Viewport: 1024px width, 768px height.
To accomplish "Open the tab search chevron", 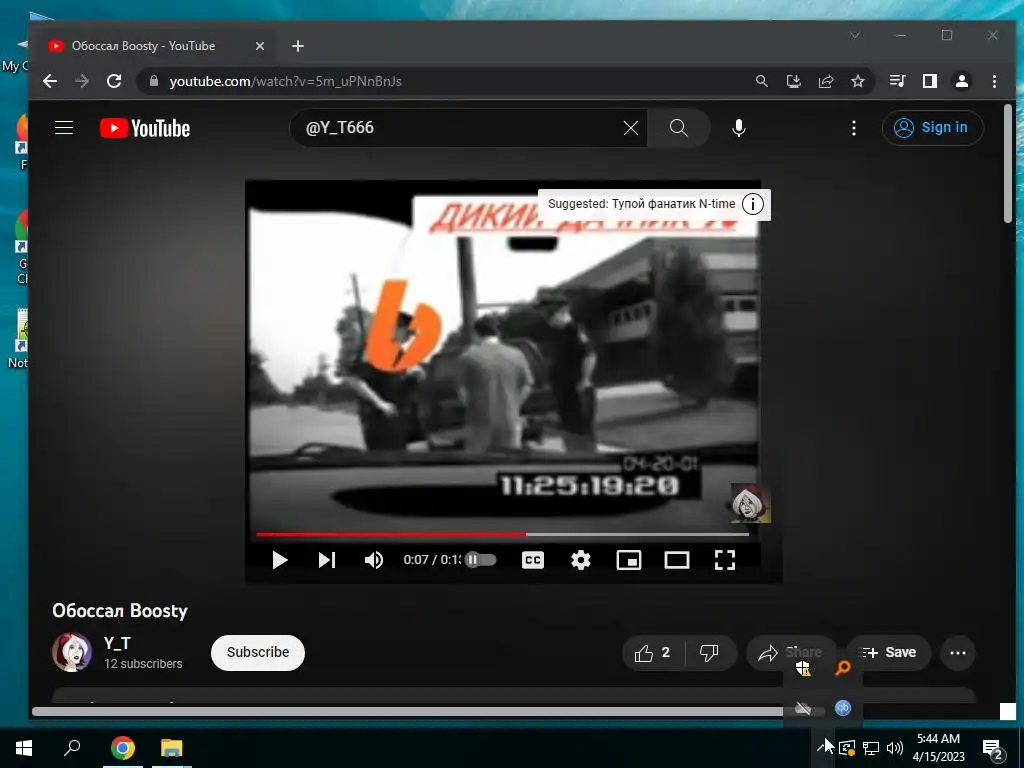I will coord(855,35).
